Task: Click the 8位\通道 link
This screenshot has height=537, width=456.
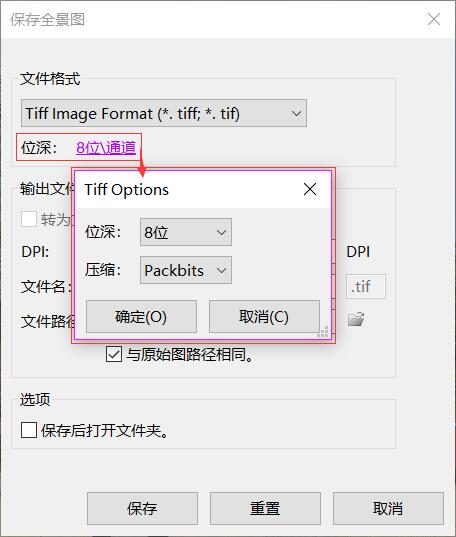Action: [106, 148]
